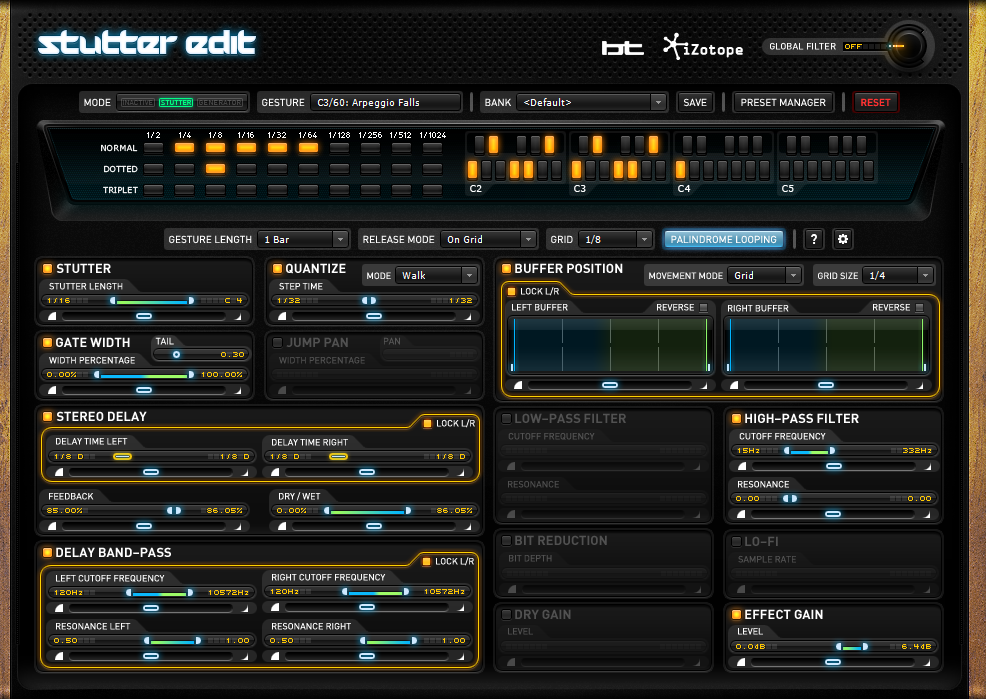Click the Left Buffer waveform display
This screenshot has width=986, height=699.
610,344
